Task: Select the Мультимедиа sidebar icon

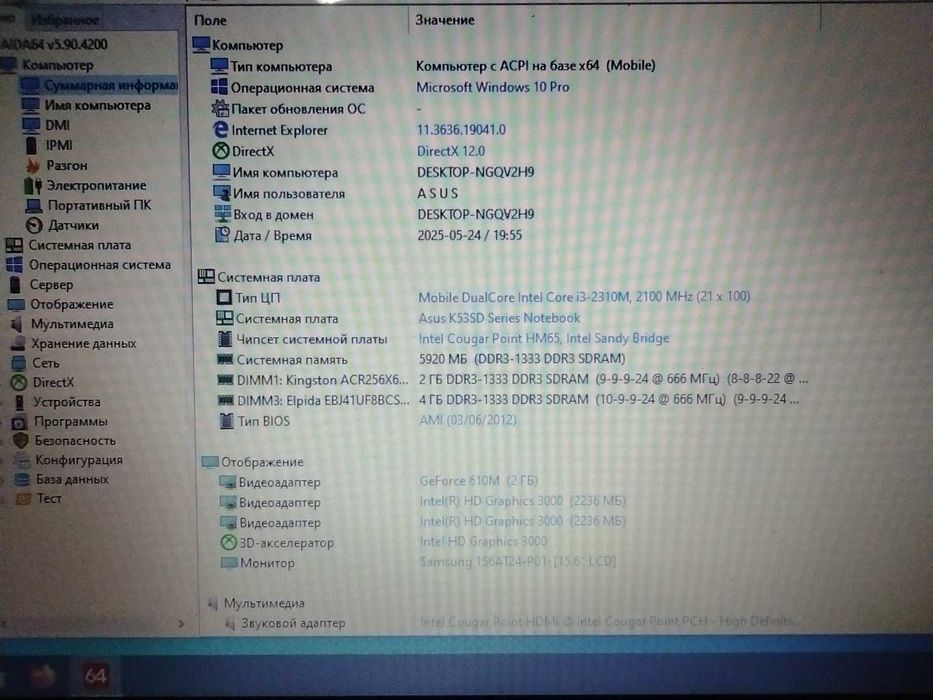Action: pyautogui.click(x=17, y=324)
